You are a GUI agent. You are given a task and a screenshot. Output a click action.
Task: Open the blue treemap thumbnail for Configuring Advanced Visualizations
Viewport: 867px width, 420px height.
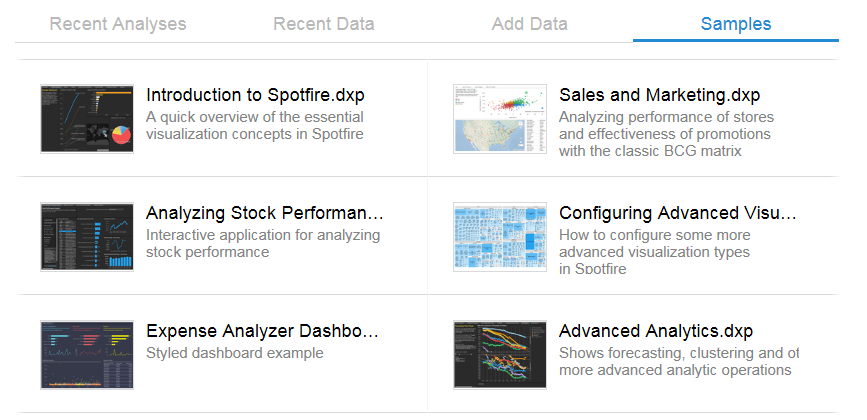[500, 237]
